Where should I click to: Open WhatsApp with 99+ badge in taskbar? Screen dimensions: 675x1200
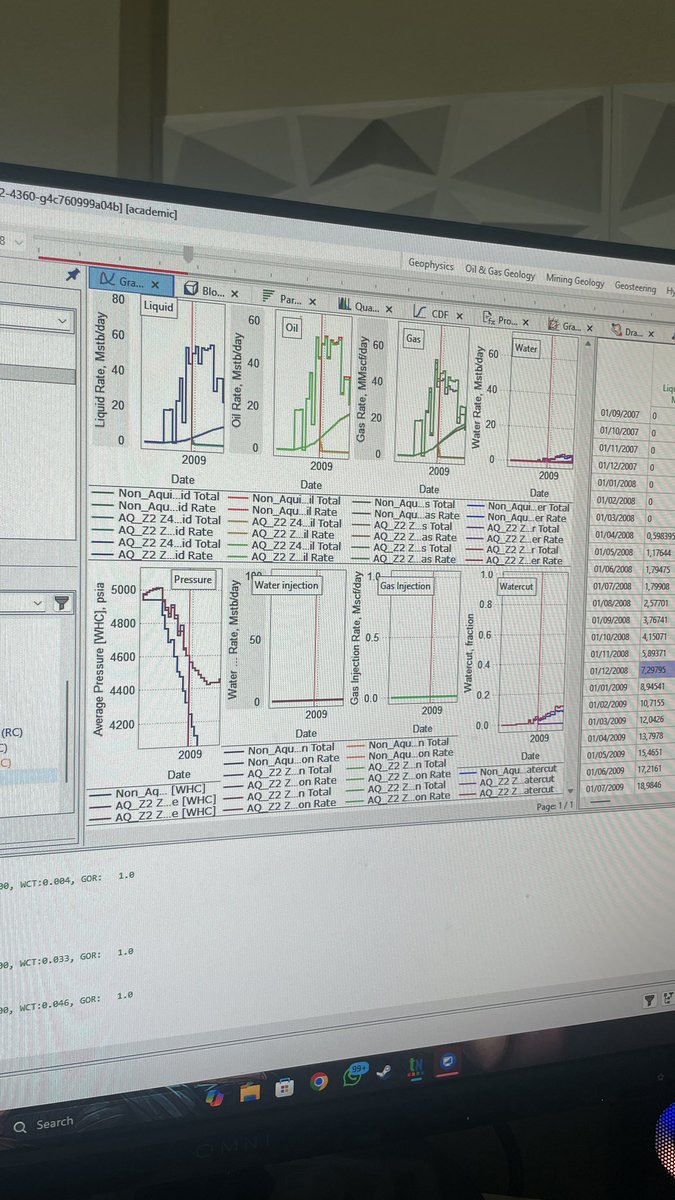[x=354, y=1076]
